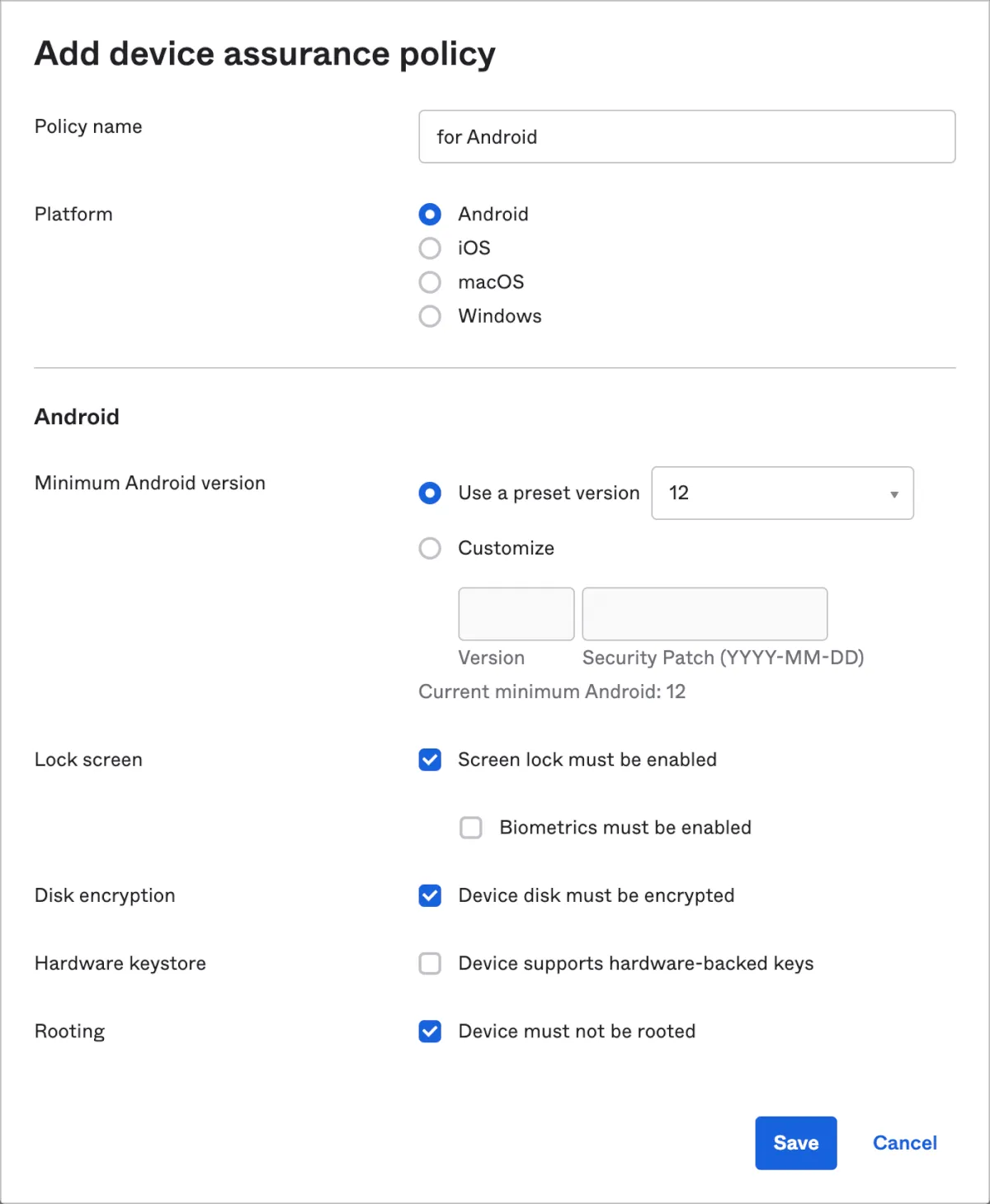
Task: Focus the Security Patch date field
Action: [x=705, y=614]
